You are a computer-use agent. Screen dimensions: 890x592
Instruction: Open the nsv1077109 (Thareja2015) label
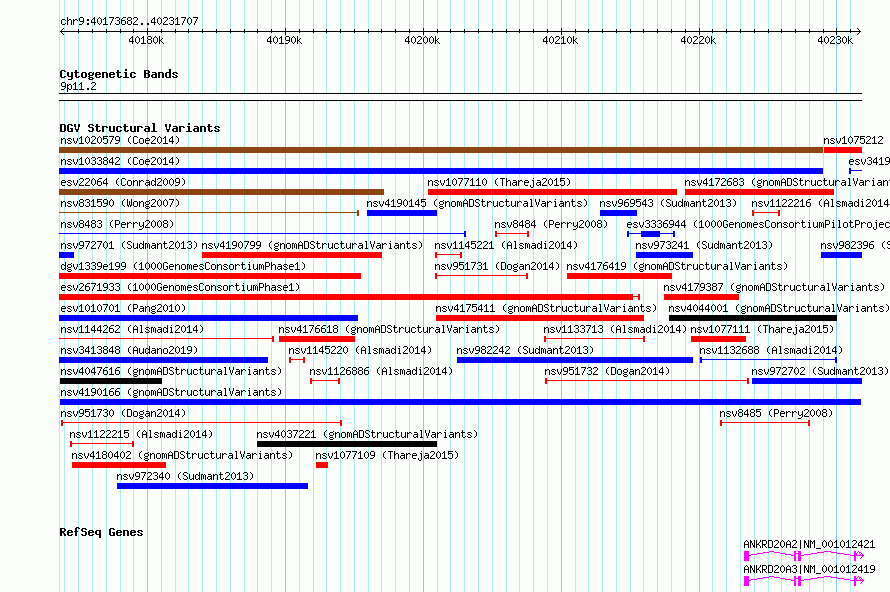click(387, 455)
